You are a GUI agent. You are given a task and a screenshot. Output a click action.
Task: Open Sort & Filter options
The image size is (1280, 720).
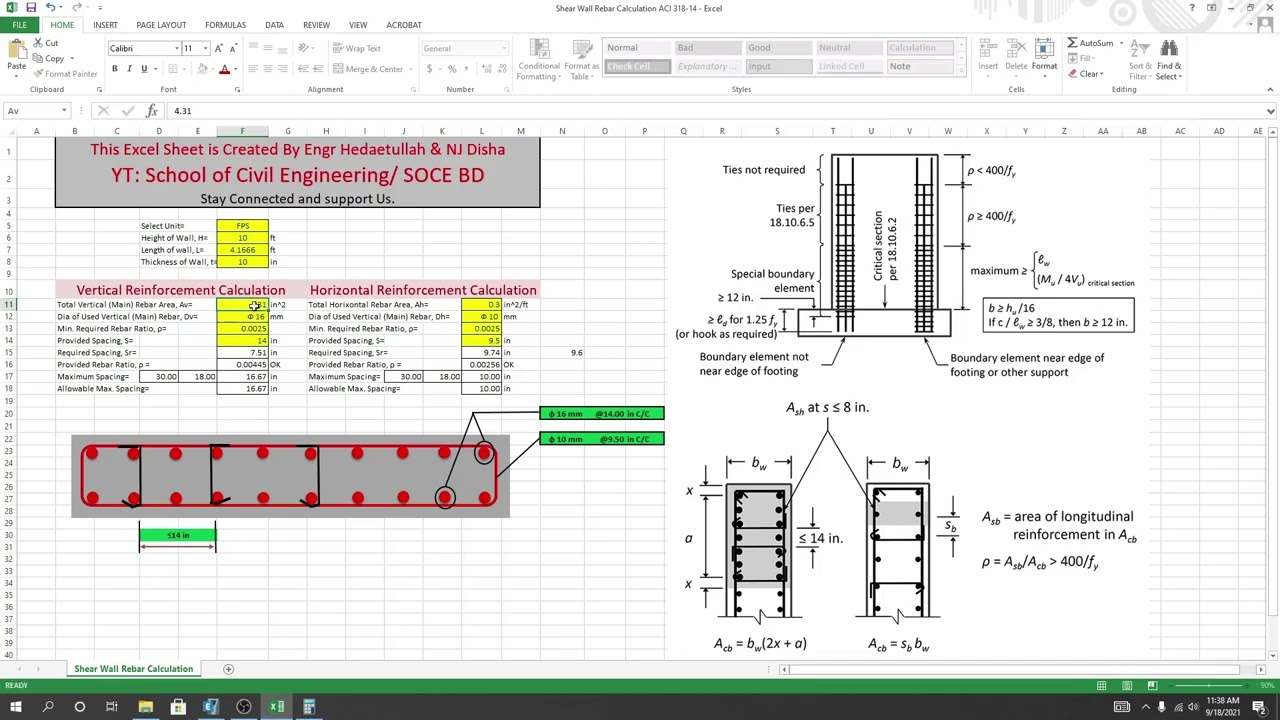1140,61
